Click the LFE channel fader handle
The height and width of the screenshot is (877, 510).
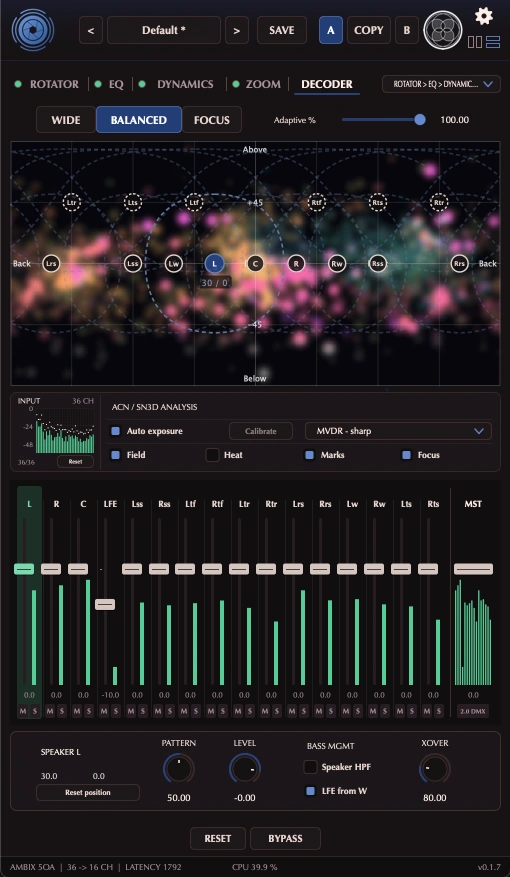coord(105,604)
